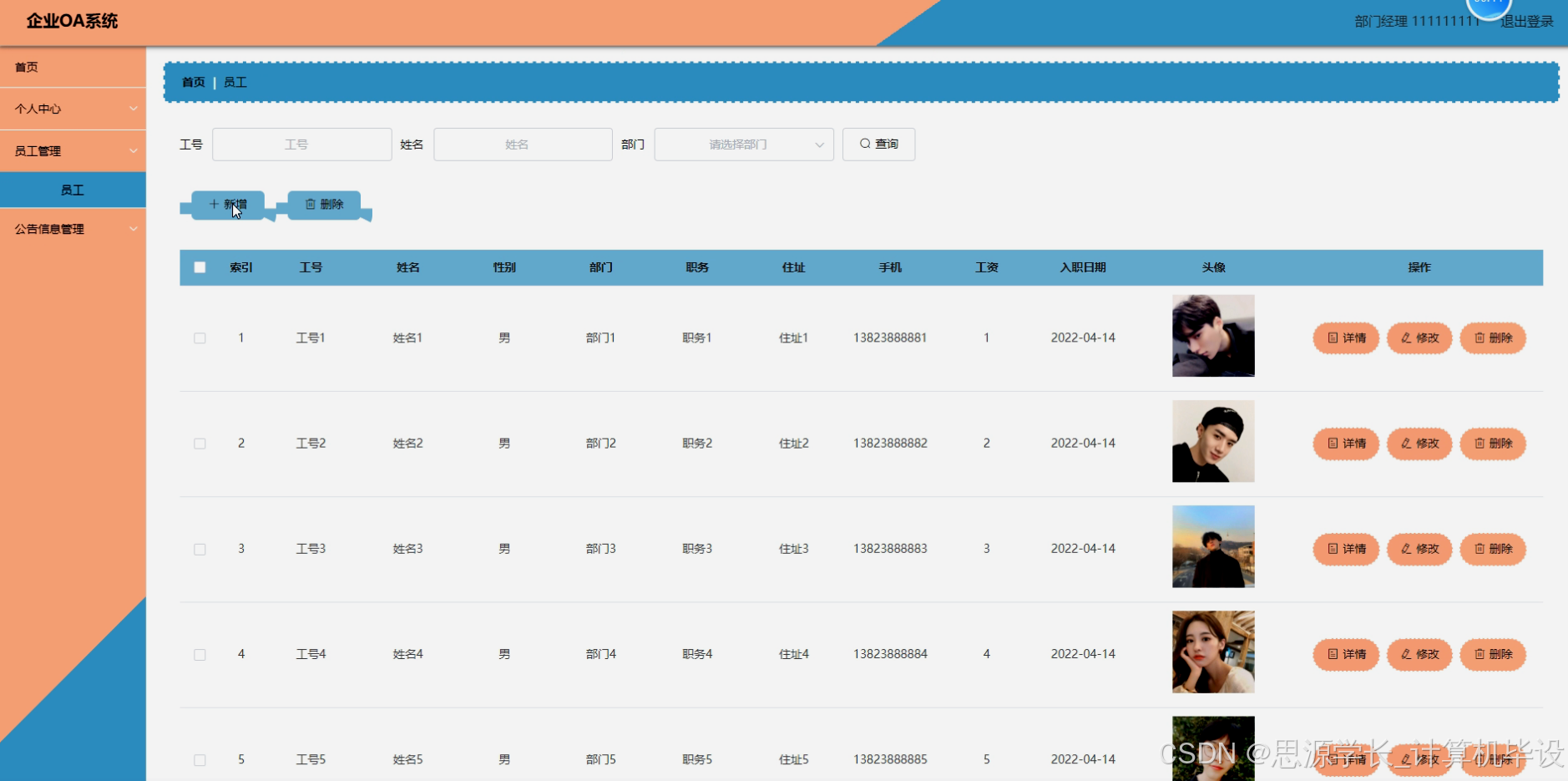
Task: Check the select-all checkbox in table header
Action: point(200,266)
